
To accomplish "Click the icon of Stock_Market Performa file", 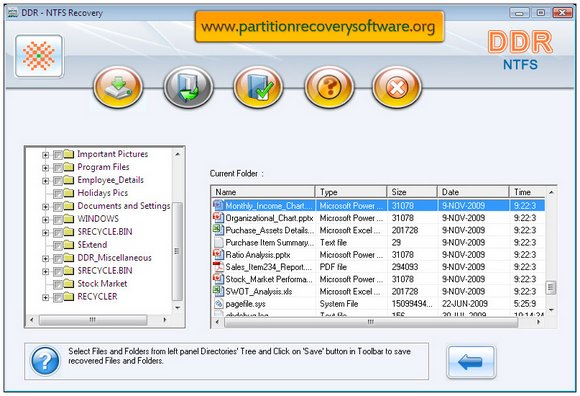I will tap(218, 279).
